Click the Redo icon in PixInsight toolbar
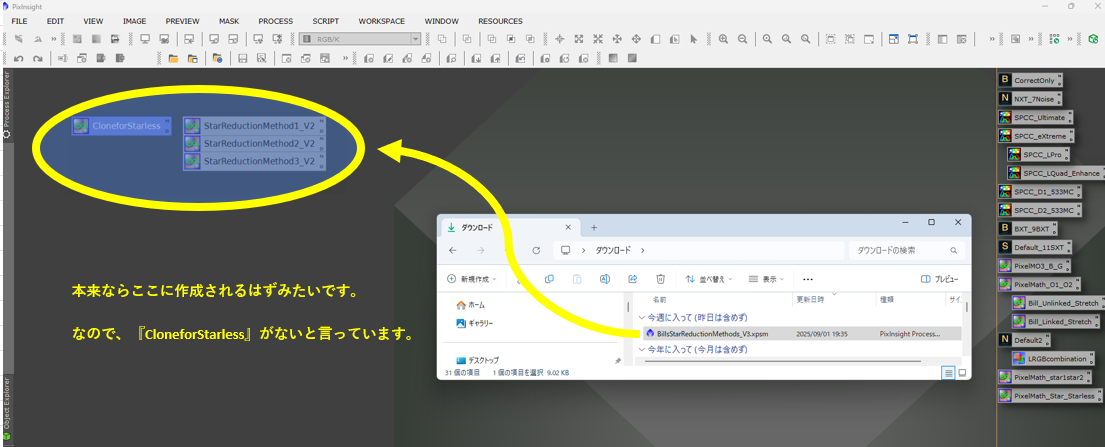The width and height of the screenshot is (1105, 447). click(x=37, y=58)
